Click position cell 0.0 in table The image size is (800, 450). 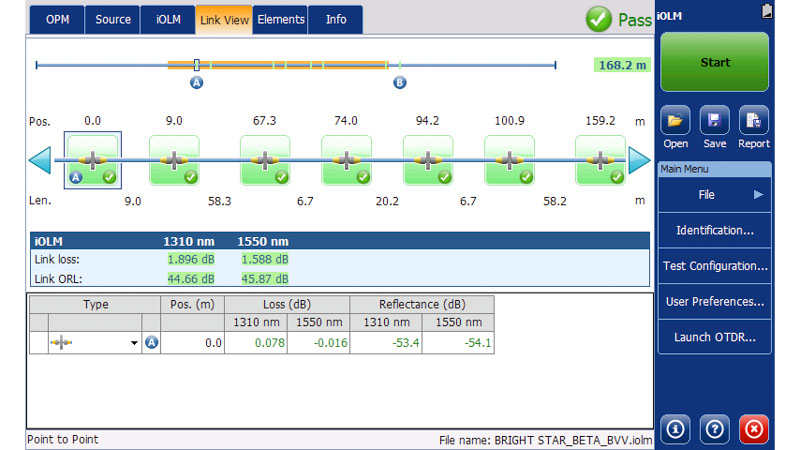[192, 343]
